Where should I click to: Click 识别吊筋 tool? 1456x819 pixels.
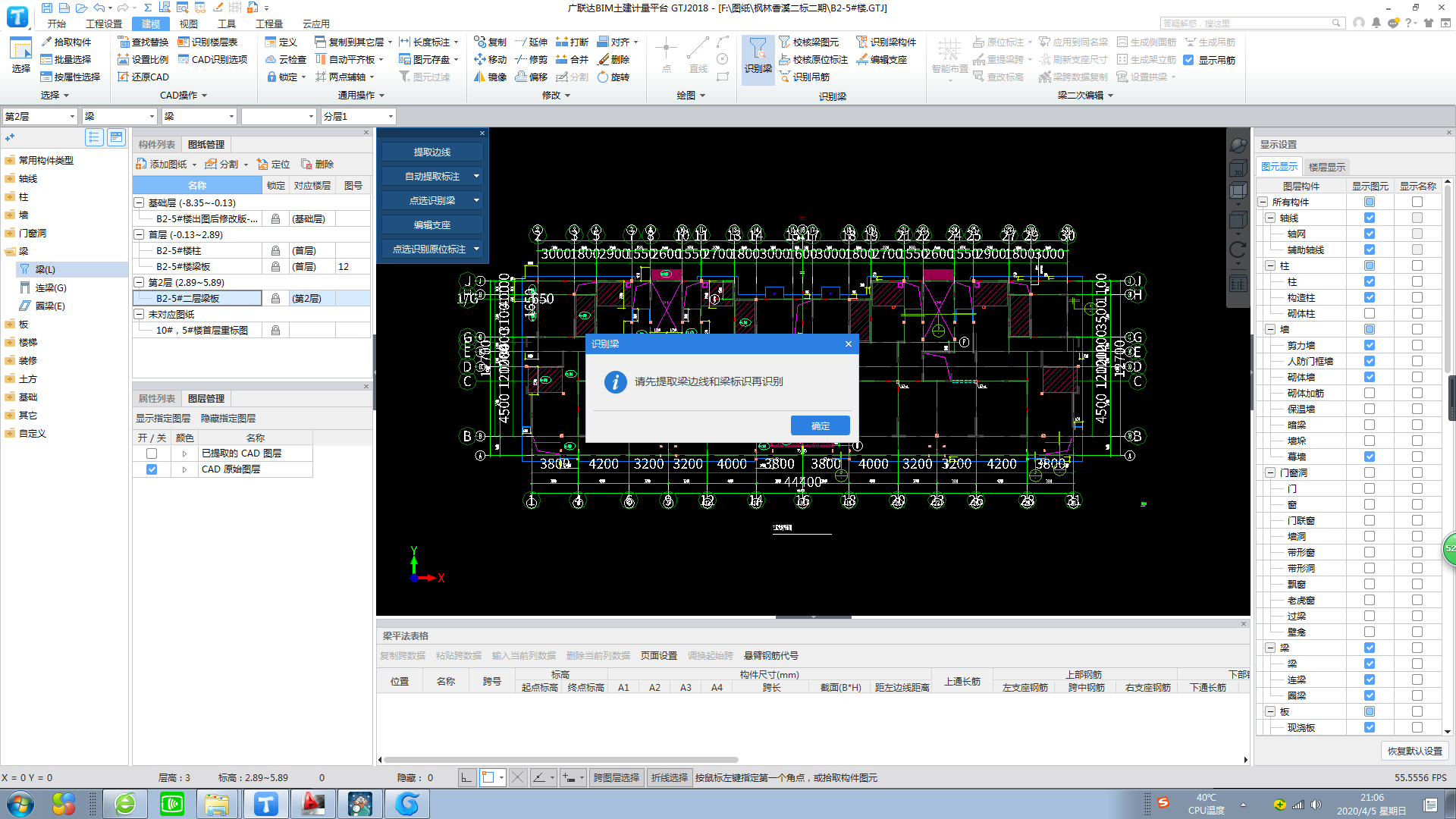[804, 77]
